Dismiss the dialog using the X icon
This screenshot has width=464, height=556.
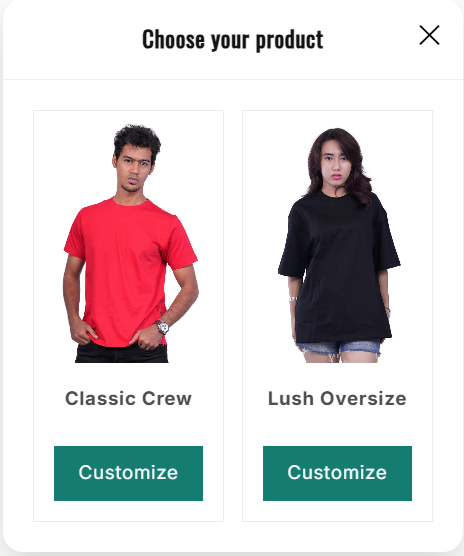point(429,35)
